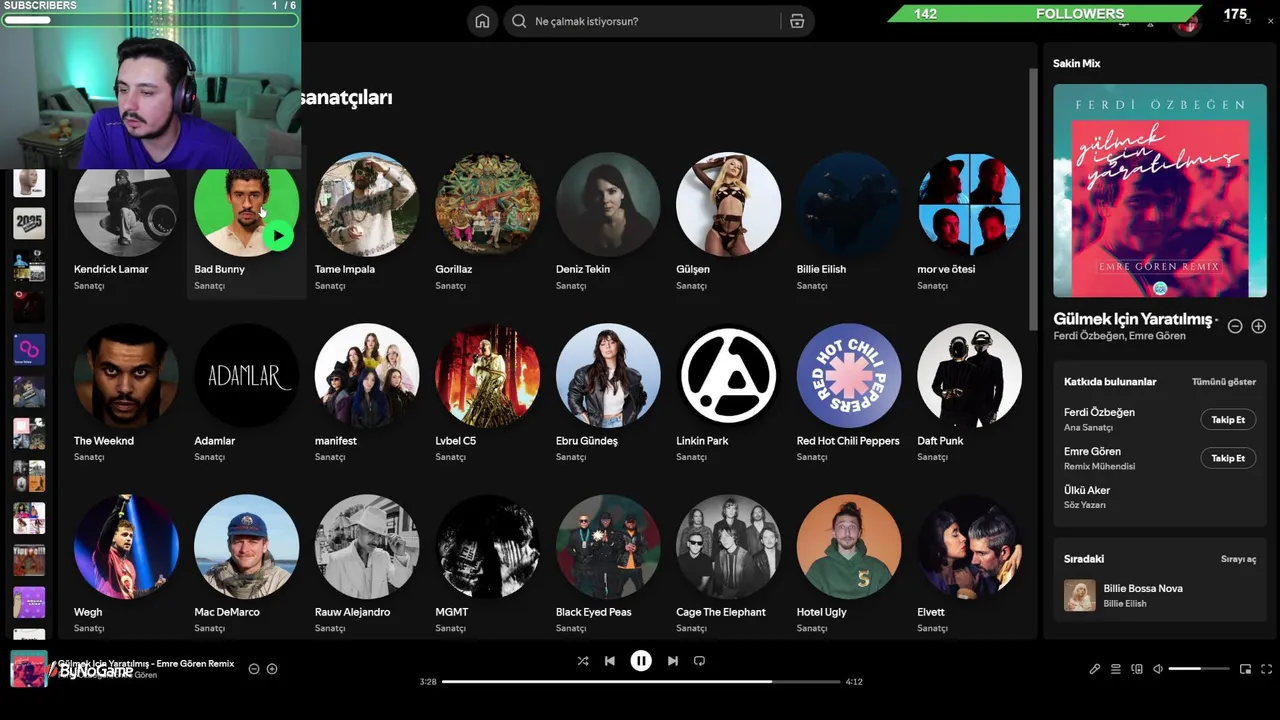Open the mini player icon

point(1246,669)
